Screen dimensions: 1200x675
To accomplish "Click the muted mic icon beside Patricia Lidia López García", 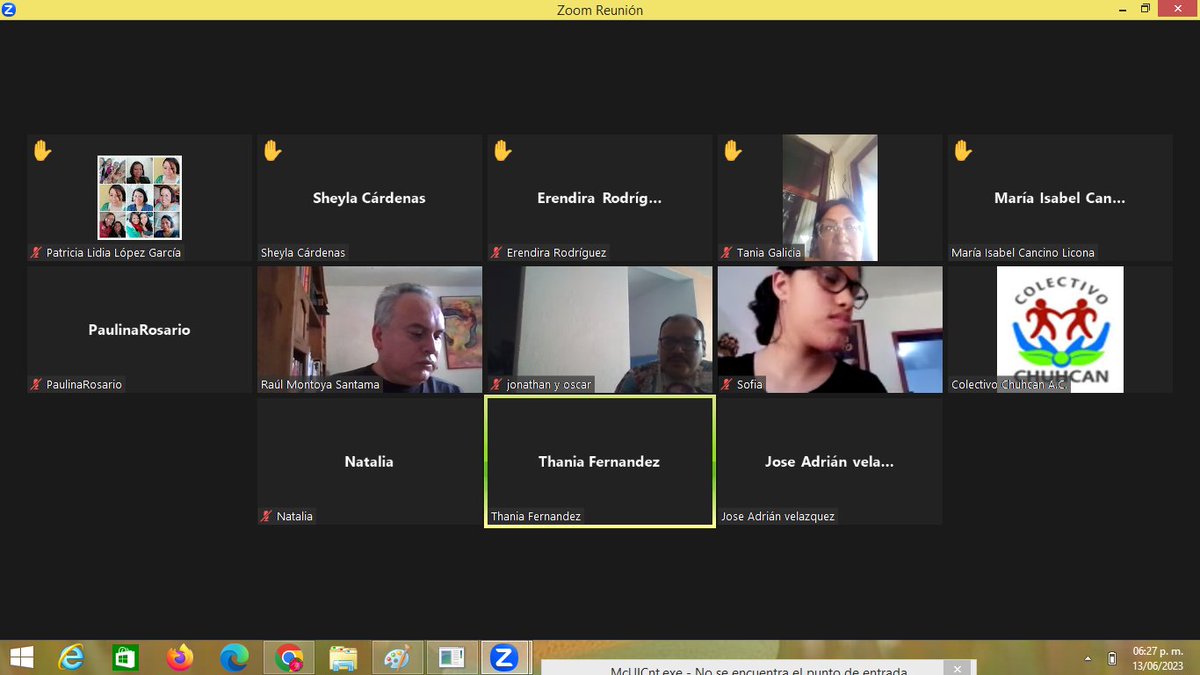I will 37,253.
